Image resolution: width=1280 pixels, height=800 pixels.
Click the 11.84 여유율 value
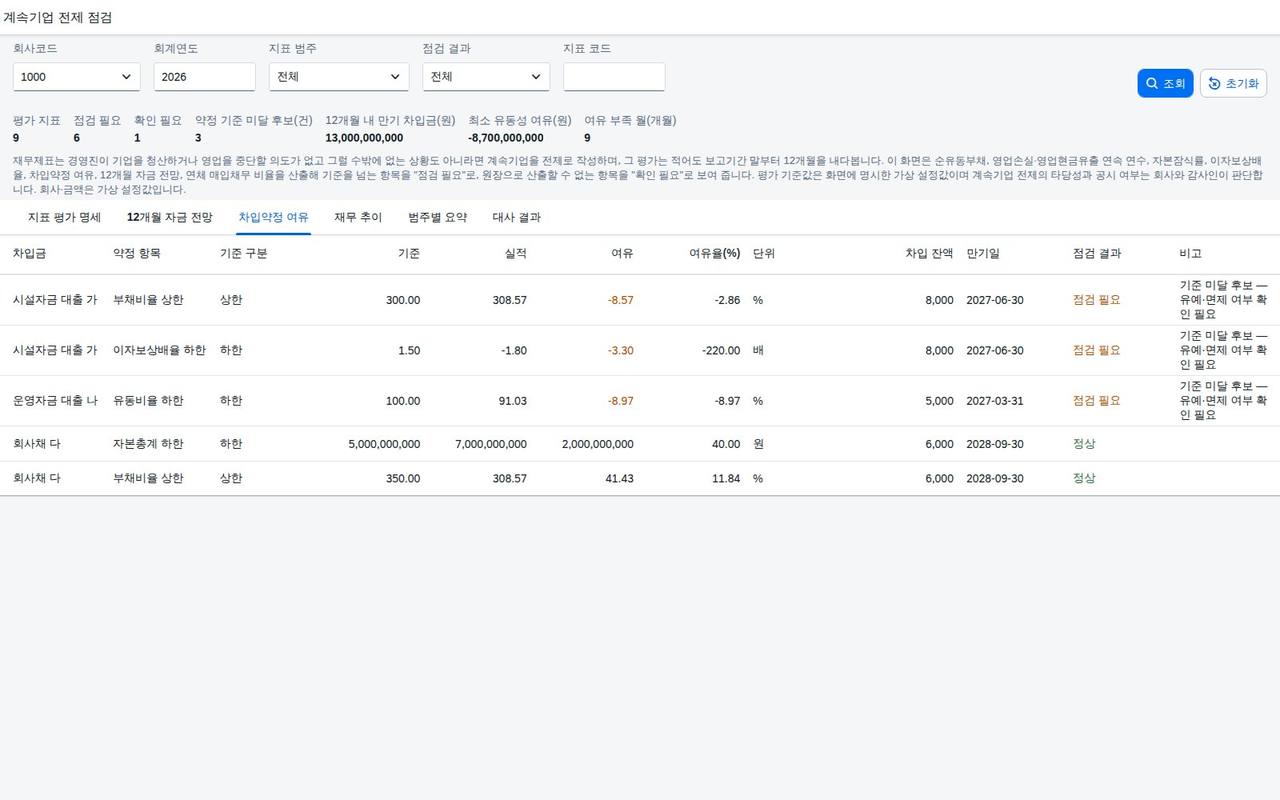pyautogui.click(x=726, y=479)
